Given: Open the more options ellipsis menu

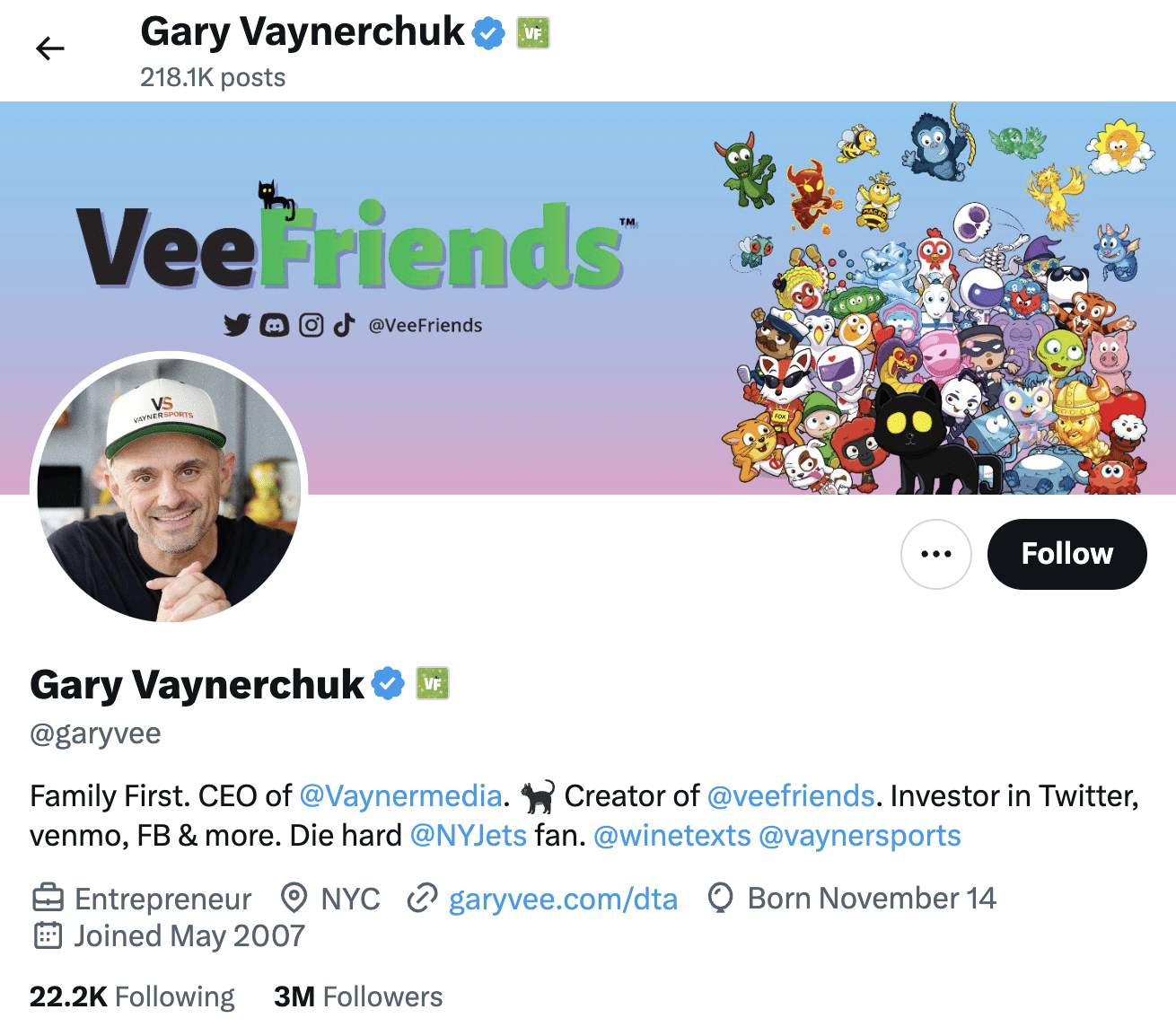Looking at the screenshot, I should [x=935, y=554].
